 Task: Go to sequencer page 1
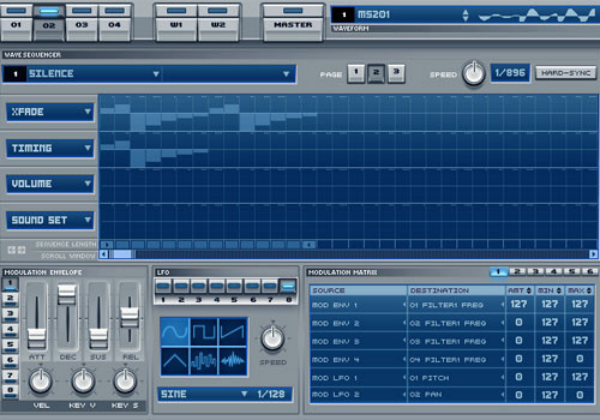point(356,73)
